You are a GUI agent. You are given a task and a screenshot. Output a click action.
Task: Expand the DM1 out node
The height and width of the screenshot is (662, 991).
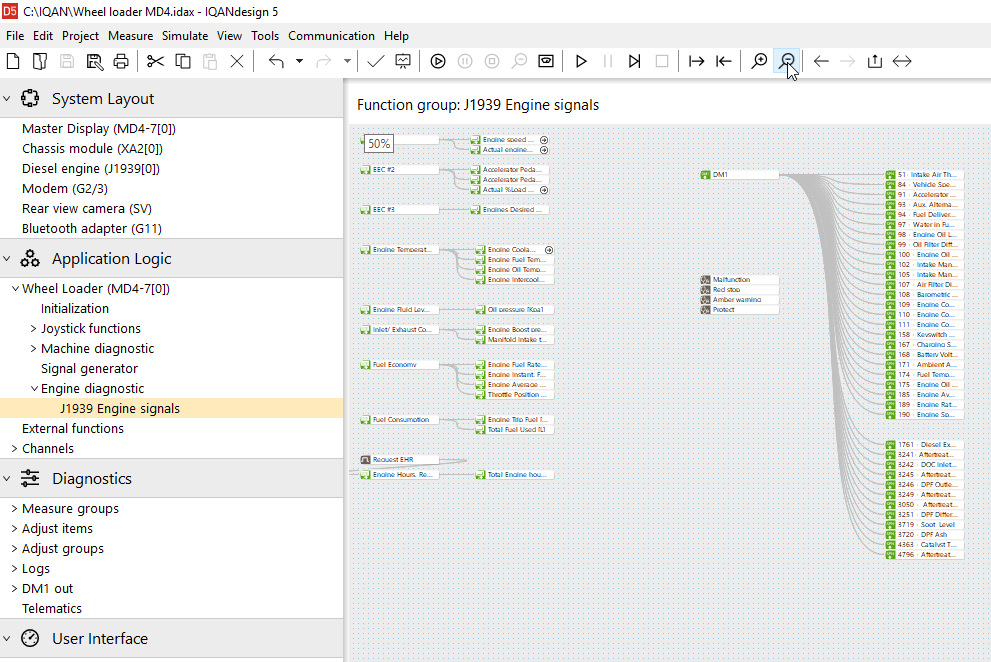(x=15, y=589)
